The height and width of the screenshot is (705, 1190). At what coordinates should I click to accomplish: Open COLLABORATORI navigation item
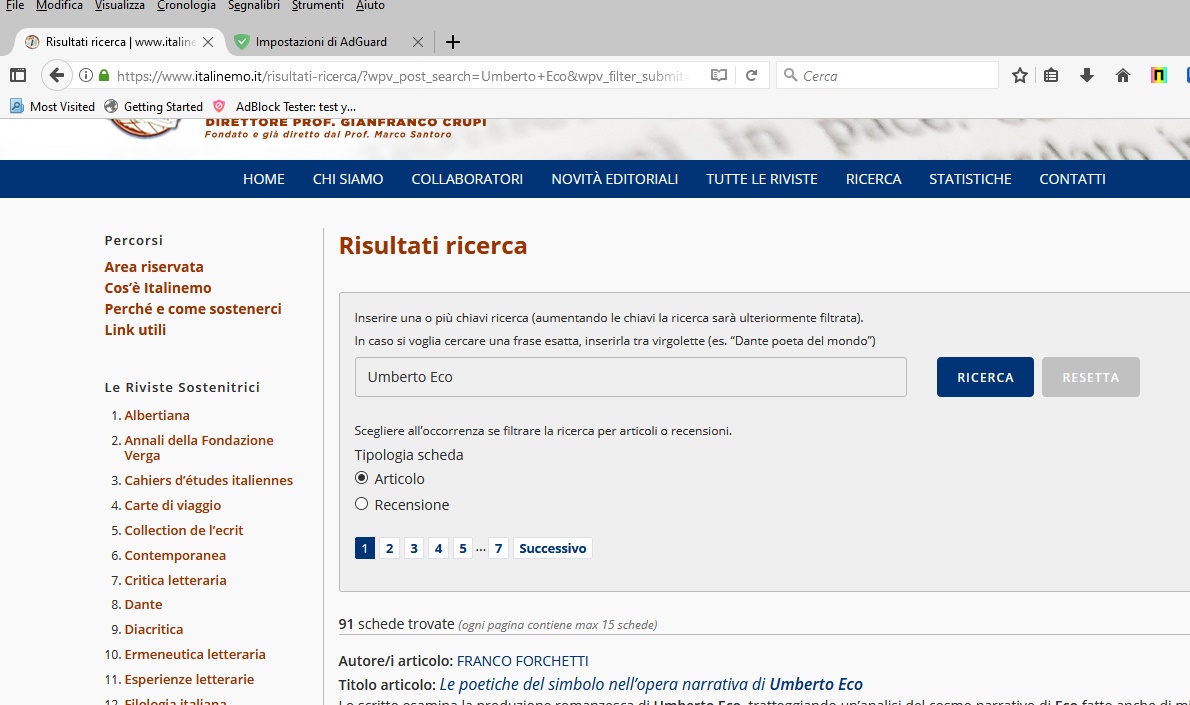(467, 179)
